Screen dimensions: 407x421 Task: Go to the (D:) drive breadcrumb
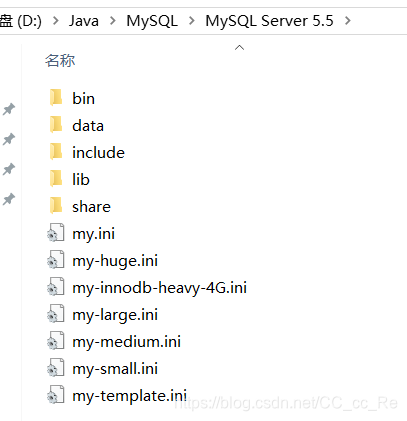[21, 21]
